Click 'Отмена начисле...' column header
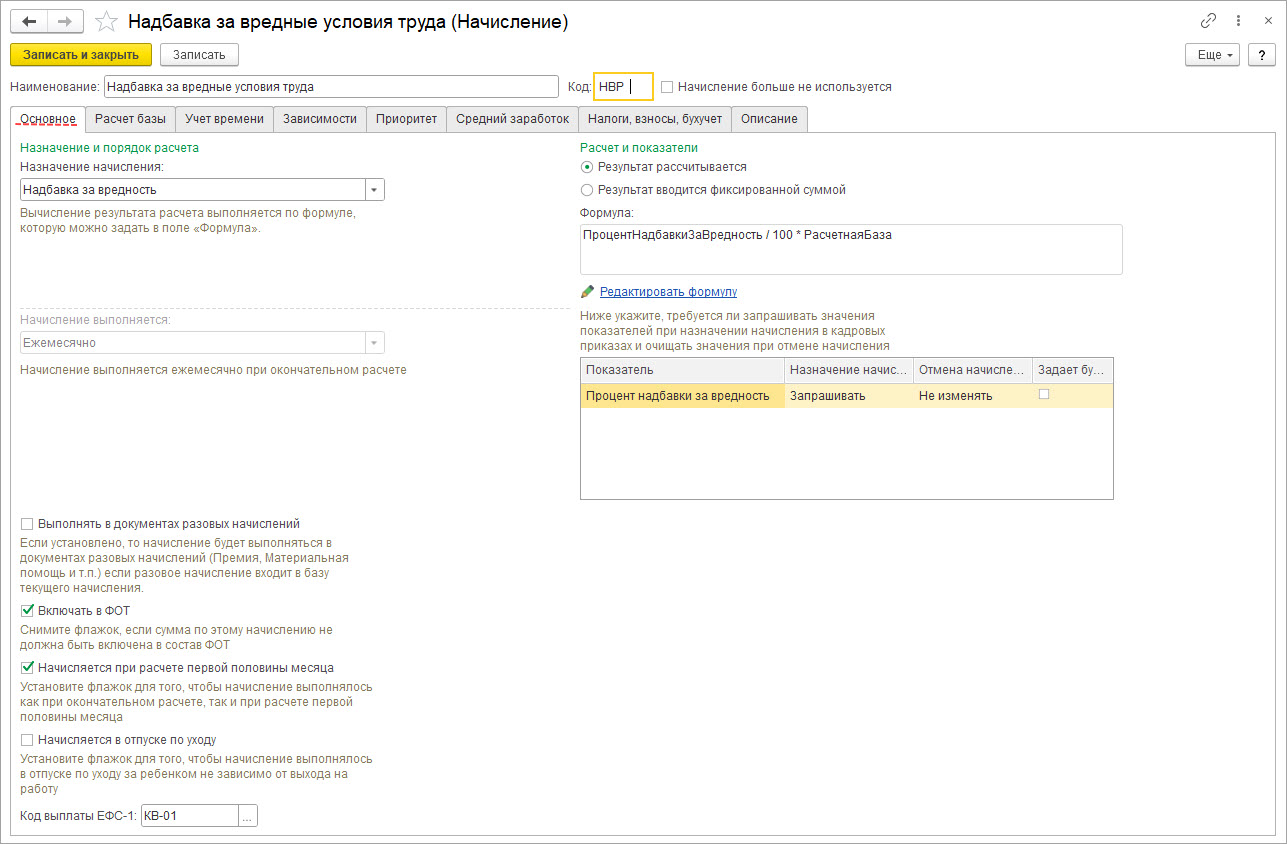Image resolution: width=1287 pixels, height=844 pixels. 973,370
